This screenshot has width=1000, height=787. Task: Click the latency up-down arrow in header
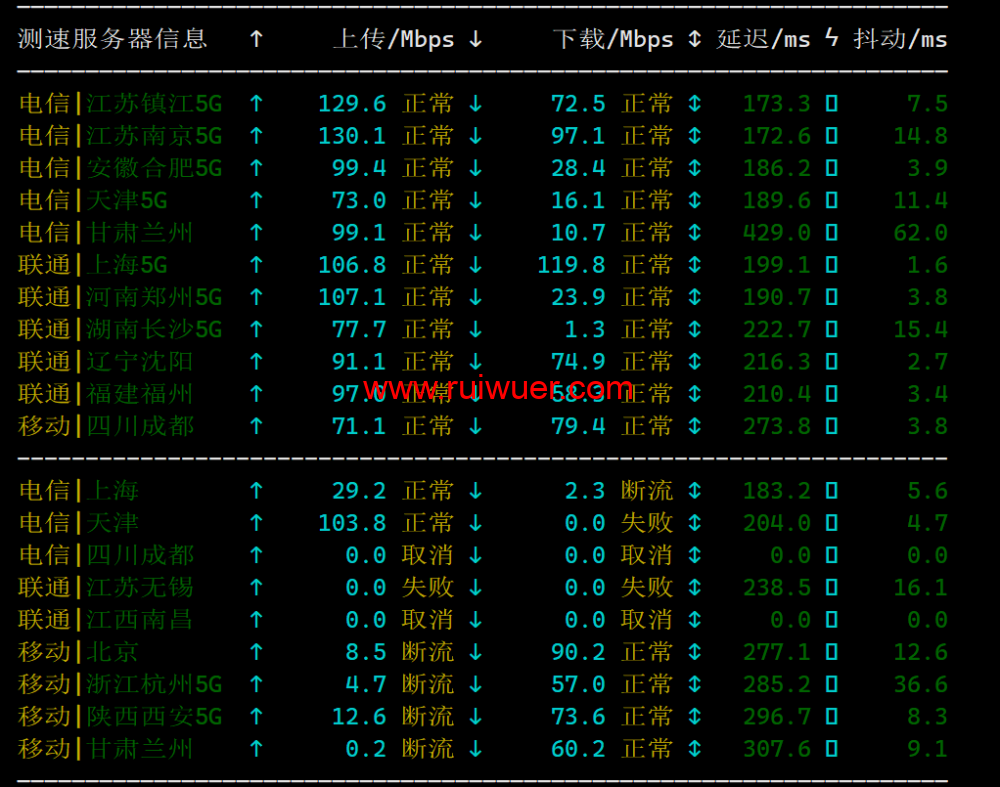(x=695, y=39)
